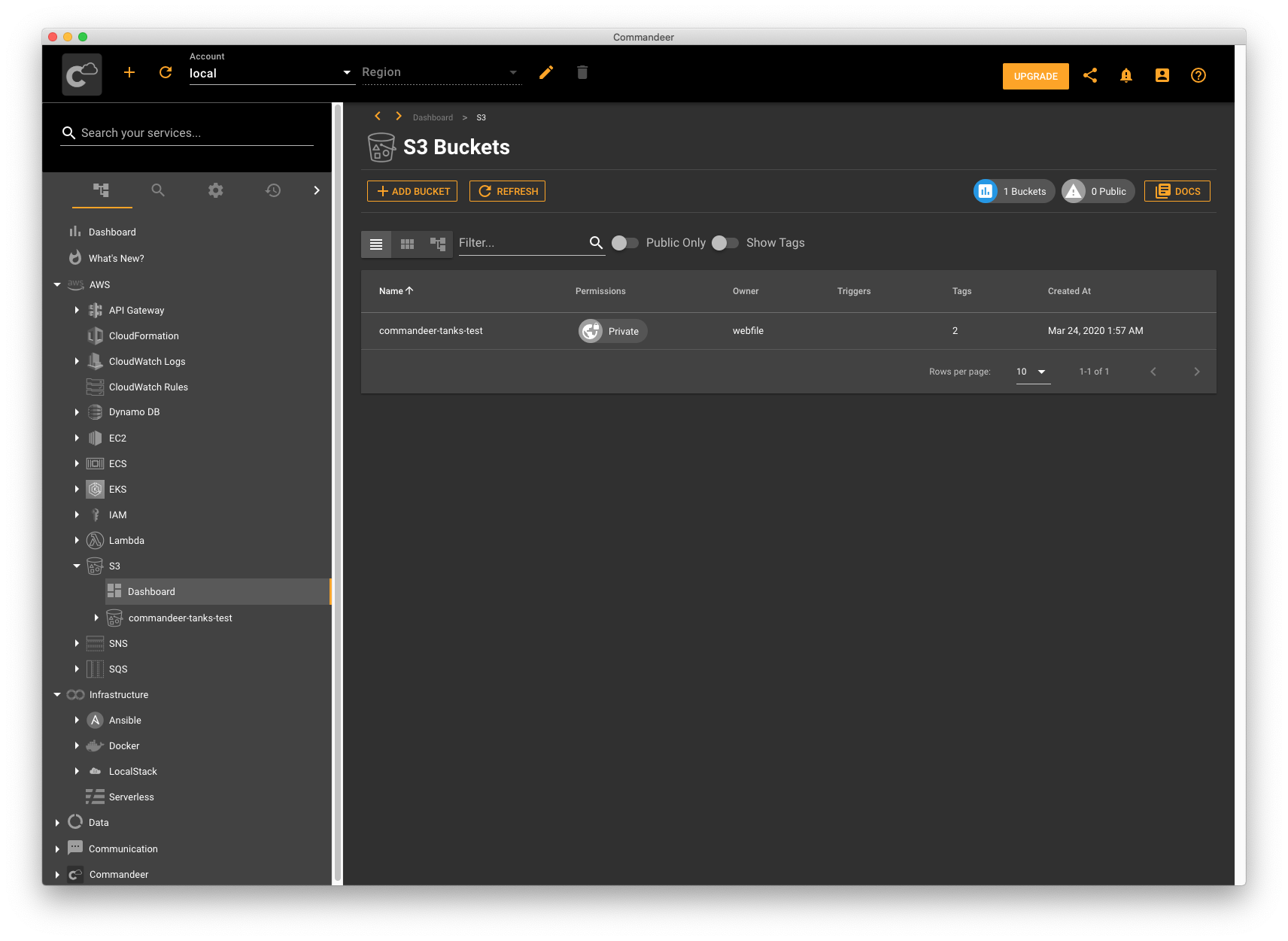The height and width of the screenshot is (941, 1288).
Task: Open the Account dropdown showing local
Action: pos(272,73)
